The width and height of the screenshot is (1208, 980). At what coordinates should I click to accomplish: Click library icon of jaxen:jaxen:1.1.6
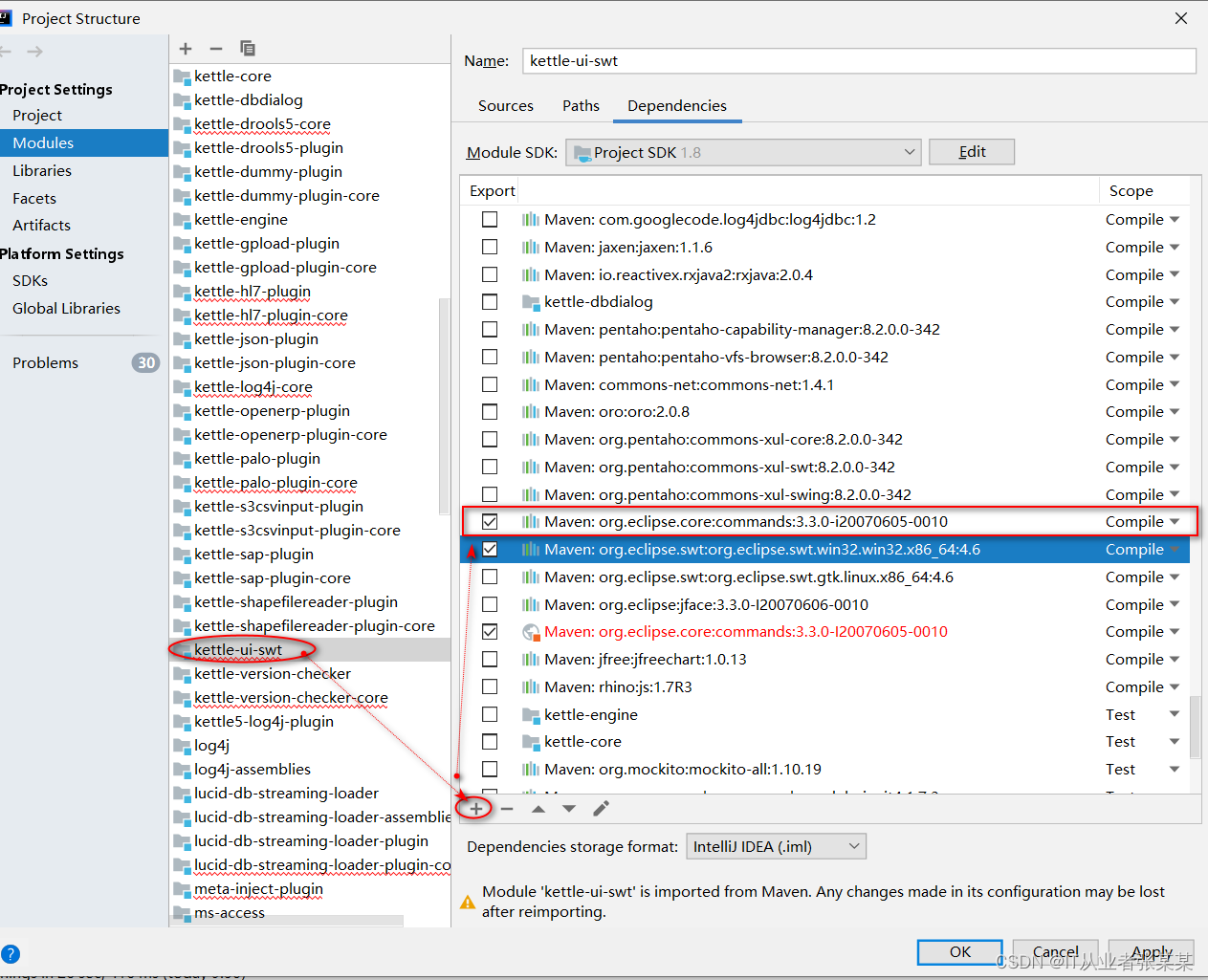coord(531,248)
